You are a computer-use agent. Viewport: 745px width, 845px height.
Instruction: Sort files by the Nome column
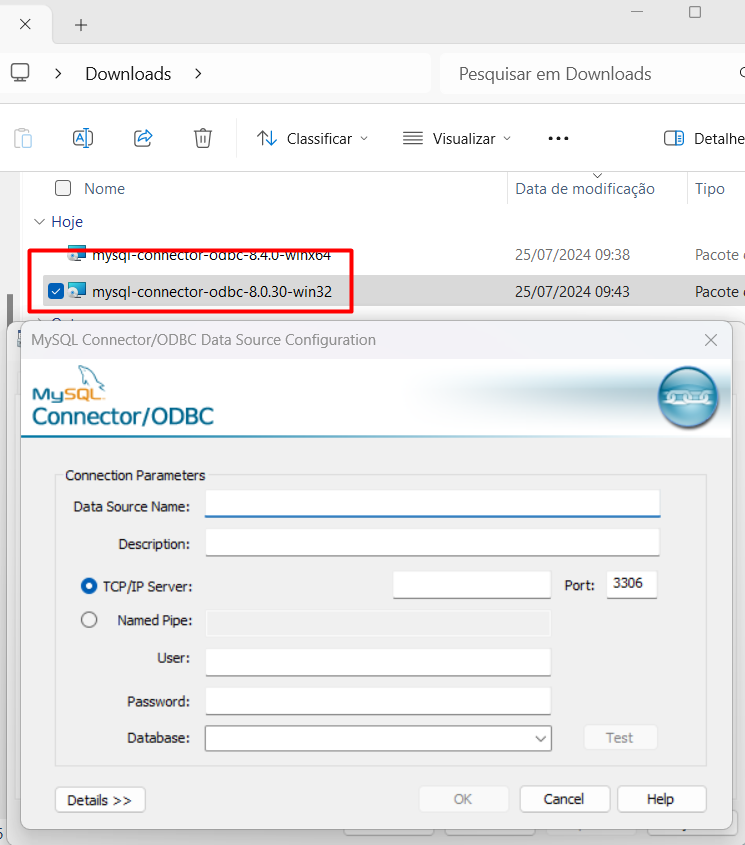point(105,189)
